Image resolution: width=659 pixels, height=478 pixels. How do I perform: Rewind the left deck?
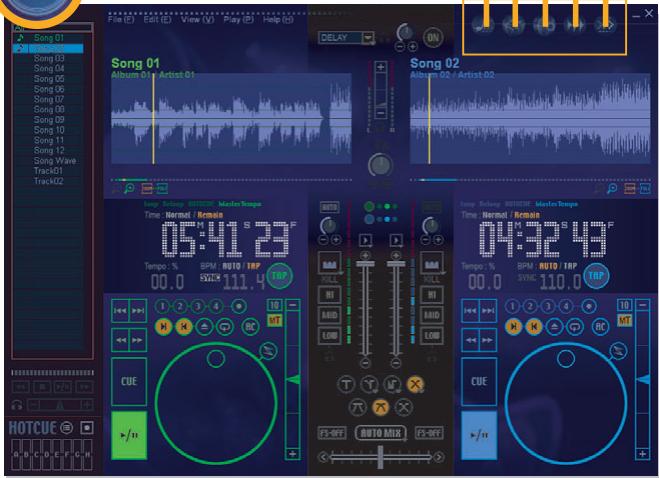click(x=120, y=340)
